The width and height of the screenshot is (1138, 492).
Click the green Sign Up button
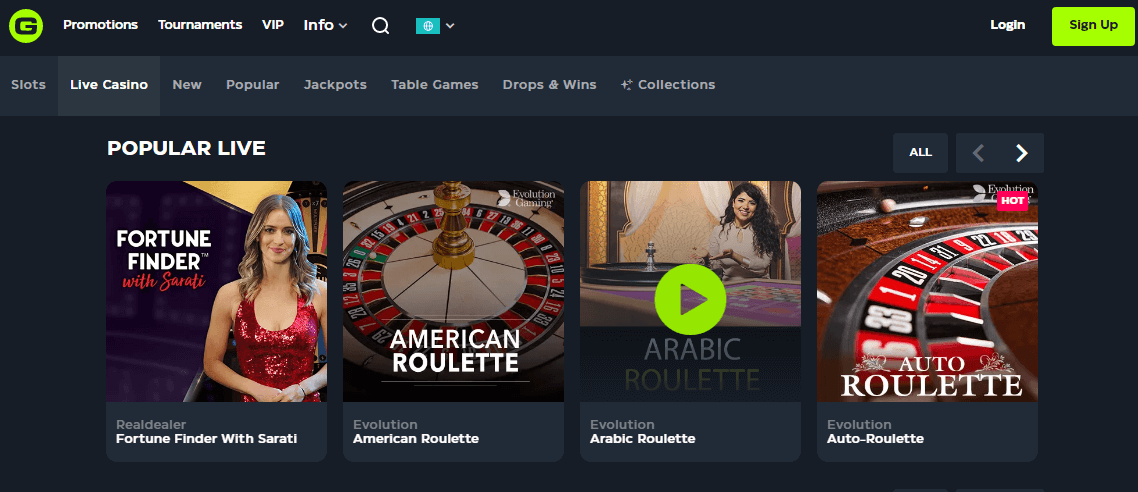point(1093,26)
